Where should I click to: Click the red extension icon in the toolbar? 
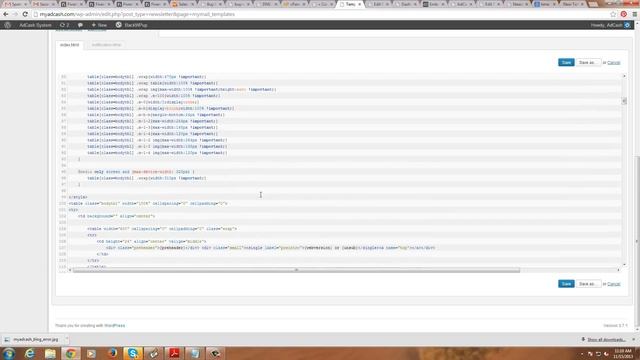point(624,14)
